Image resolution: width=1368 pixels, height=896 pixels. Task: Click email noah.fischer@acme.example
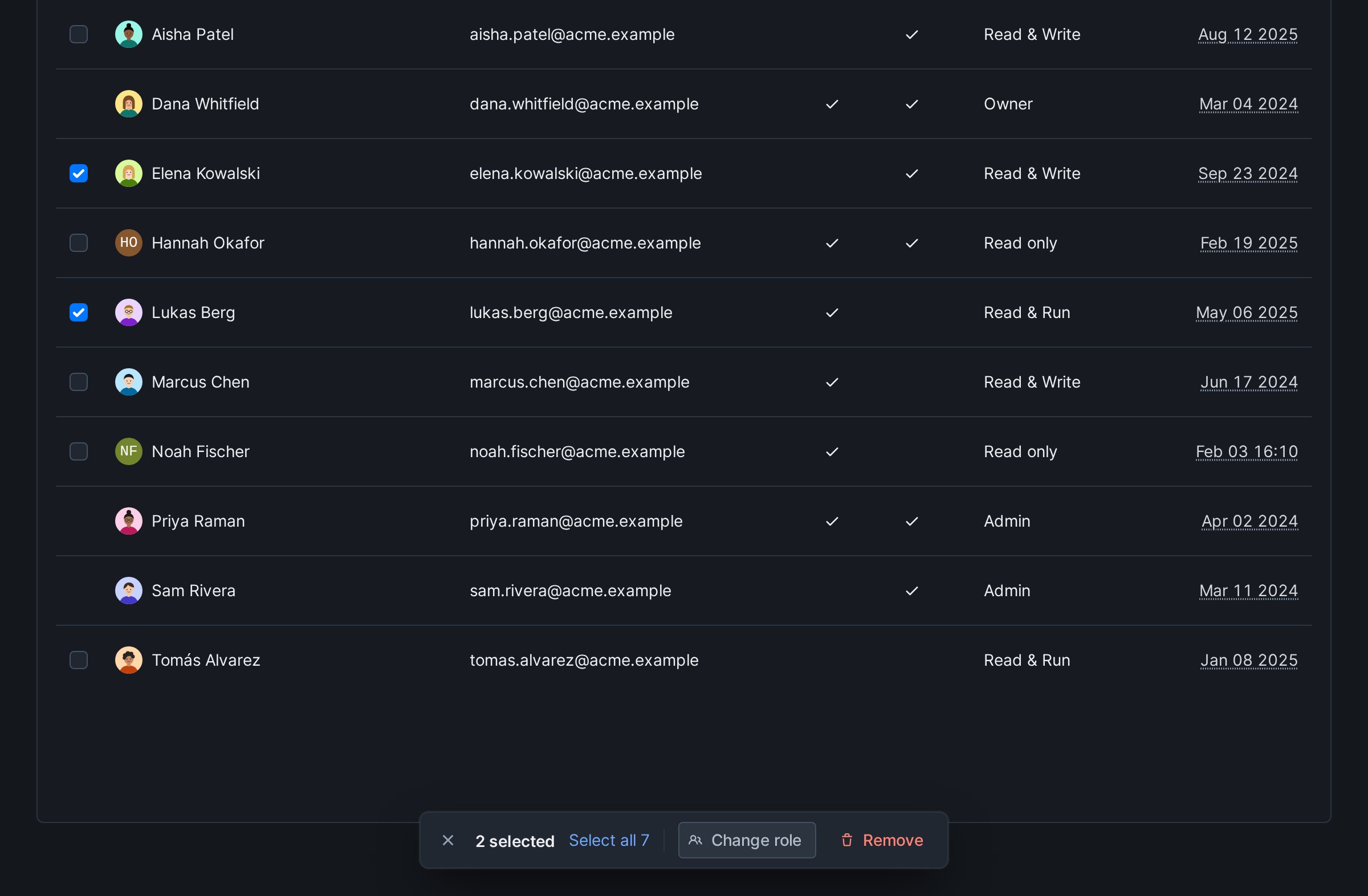tap(577, 452)
